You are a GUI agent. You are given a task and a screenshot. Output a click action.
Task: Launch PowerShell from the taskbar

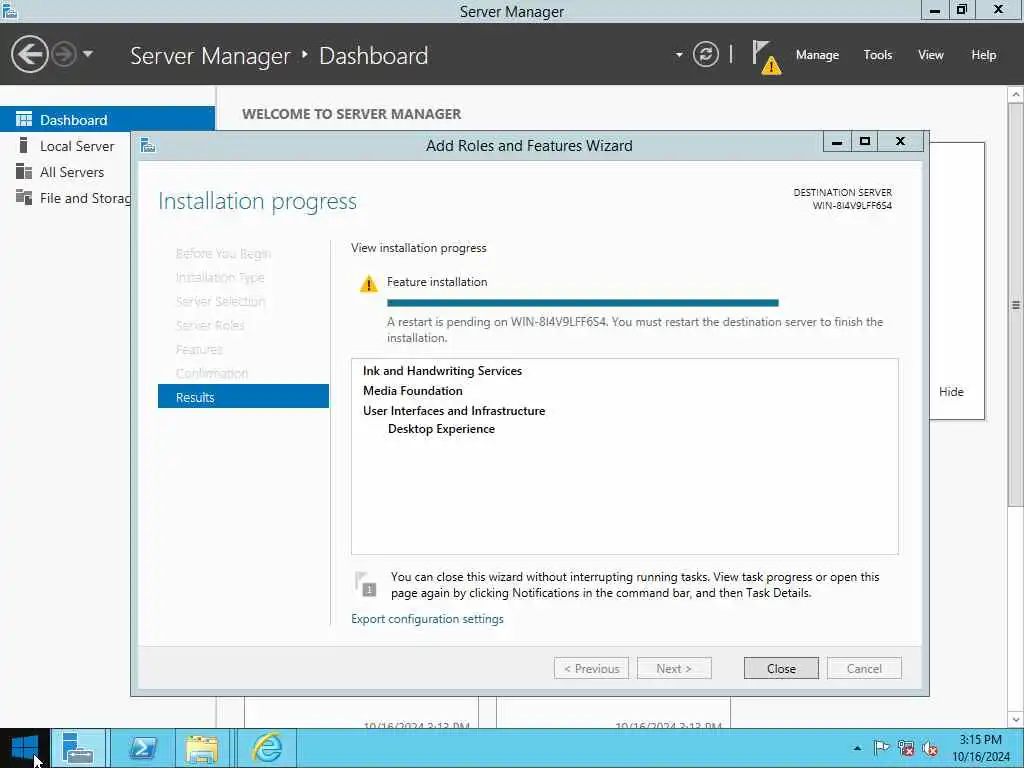click(x=142, y=748)
